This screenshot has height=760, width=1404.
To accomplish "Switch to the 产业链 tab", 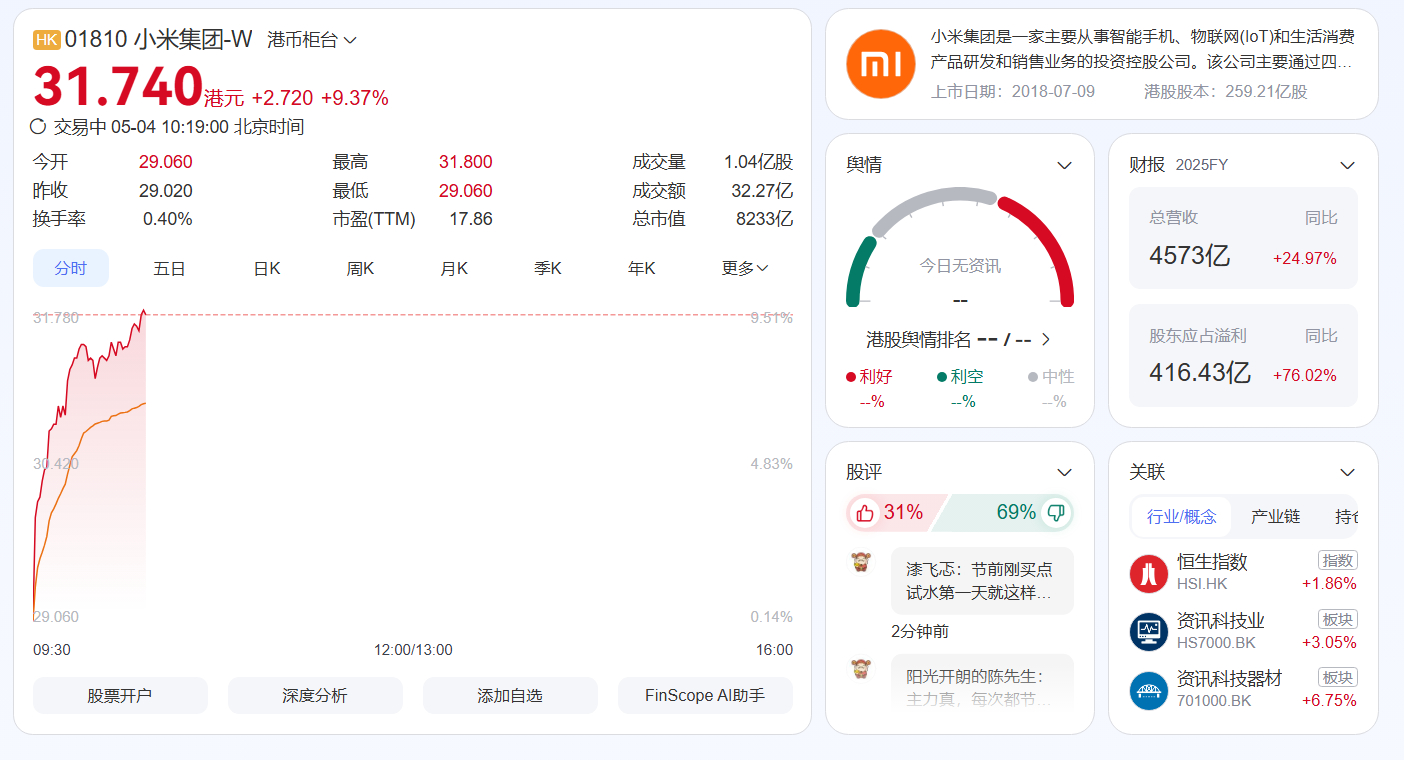I will click(1276, 516).
